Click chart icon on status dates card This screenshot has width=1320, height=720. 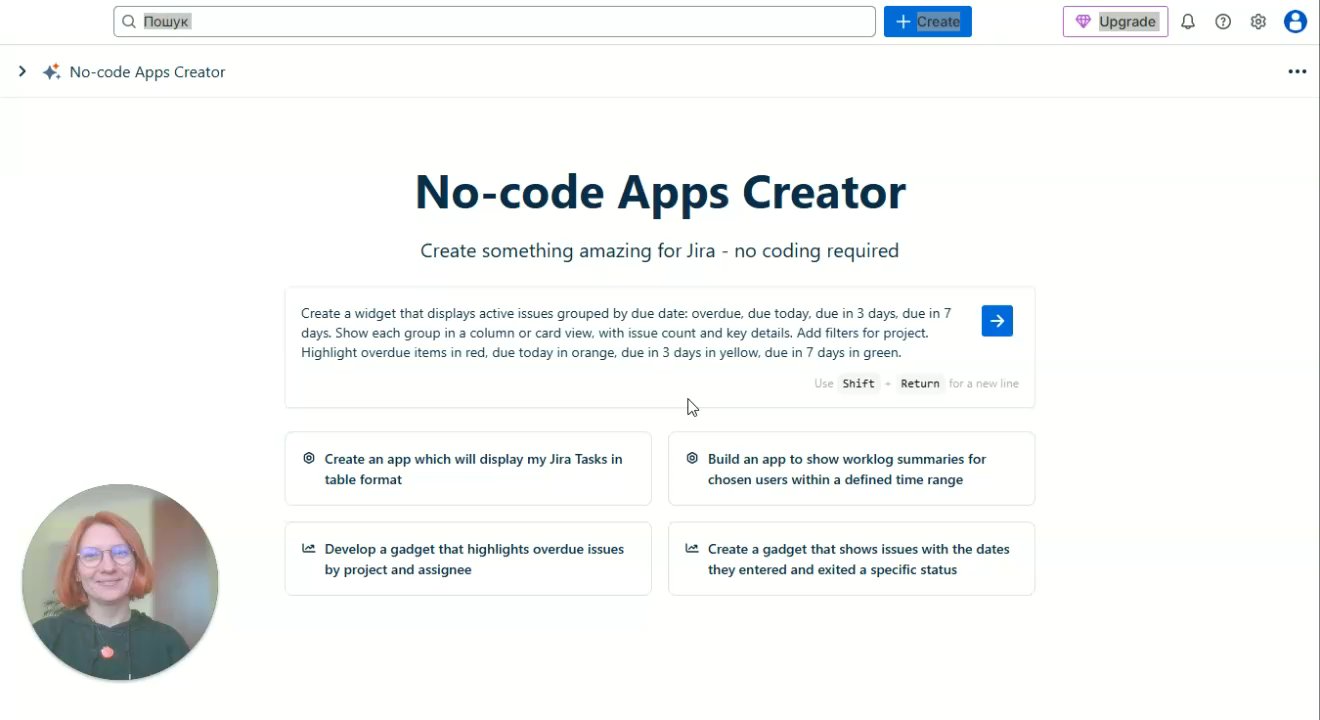point(692,549)
